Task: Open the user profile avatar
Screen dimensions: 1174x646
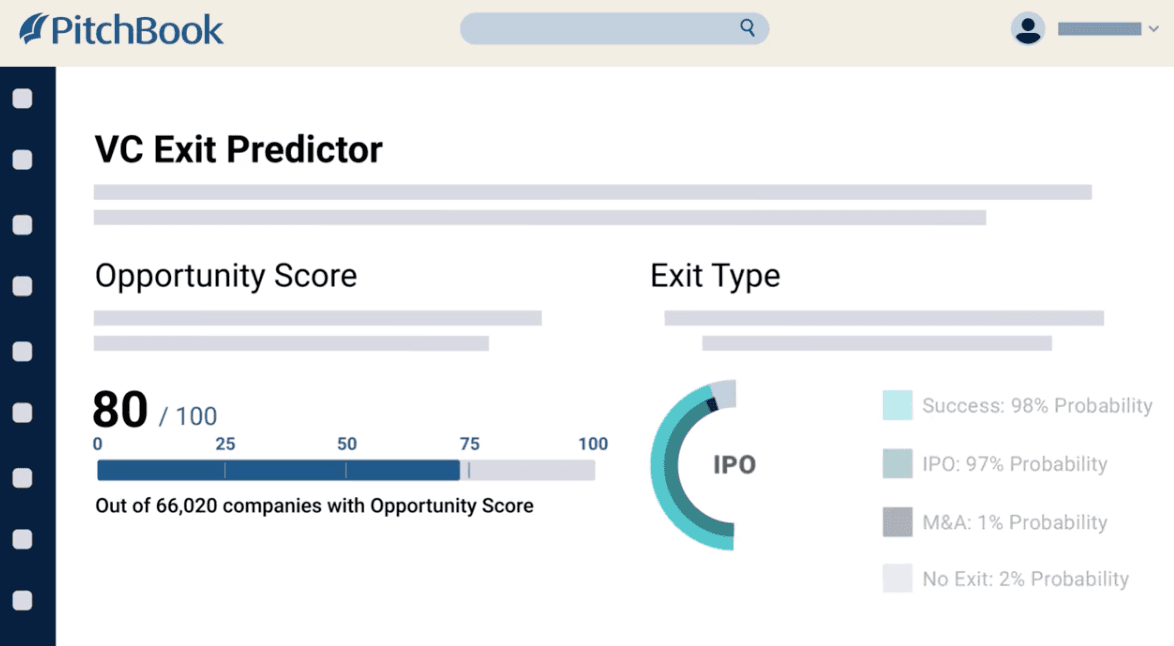Action: pos(1028,29)
